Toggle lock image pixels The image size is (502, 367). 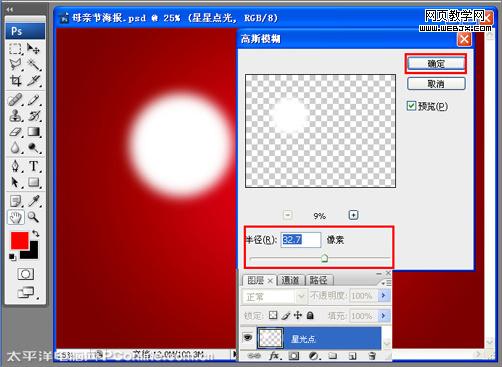tap(285, 315)
